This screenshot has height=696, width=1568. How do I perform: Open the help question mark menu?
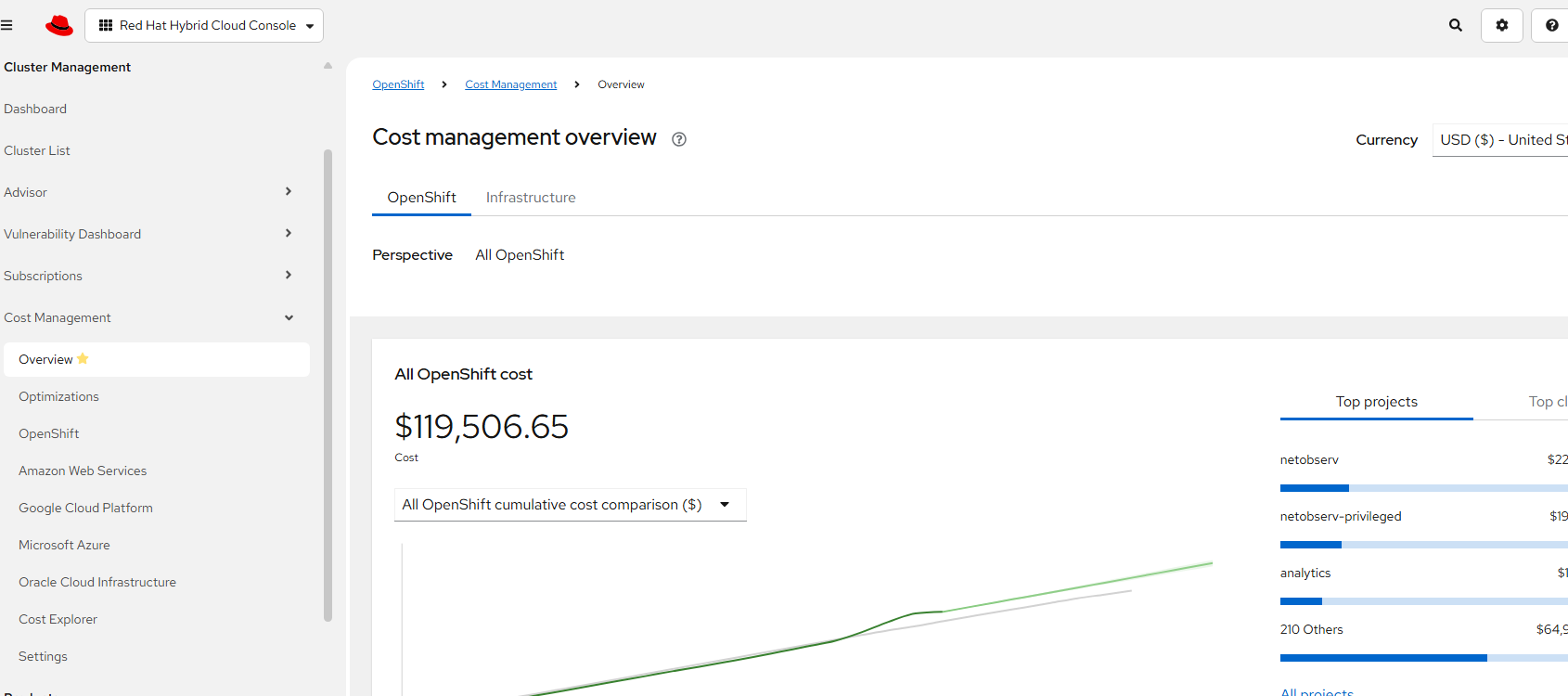tap(1550, 25)
